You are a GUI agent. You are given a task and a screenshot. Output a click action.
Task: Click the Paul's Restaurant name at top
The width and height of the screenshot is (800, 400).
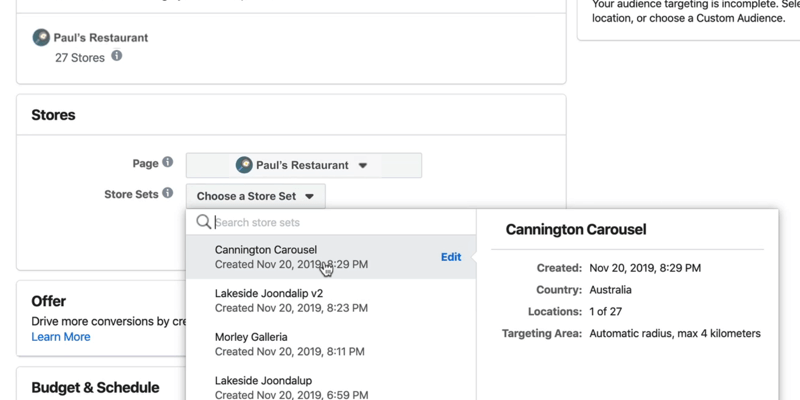pyautogui.click(x=101, y=38)
